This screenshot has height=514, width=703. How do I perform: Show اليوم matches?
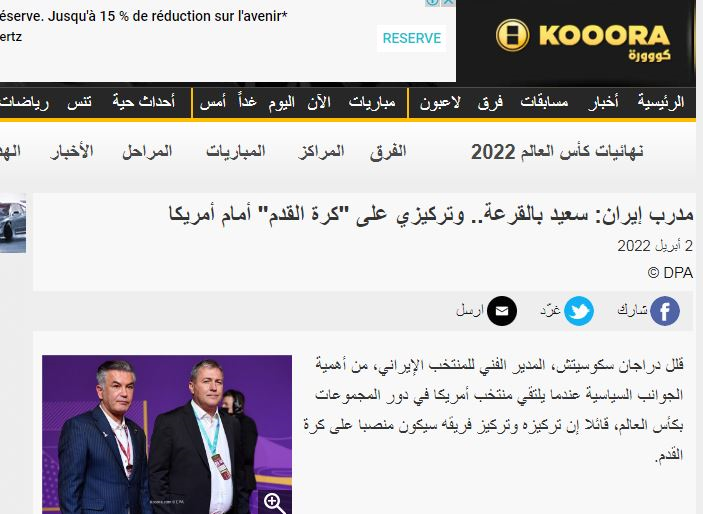pyautogui.click(x=282, y=102)
